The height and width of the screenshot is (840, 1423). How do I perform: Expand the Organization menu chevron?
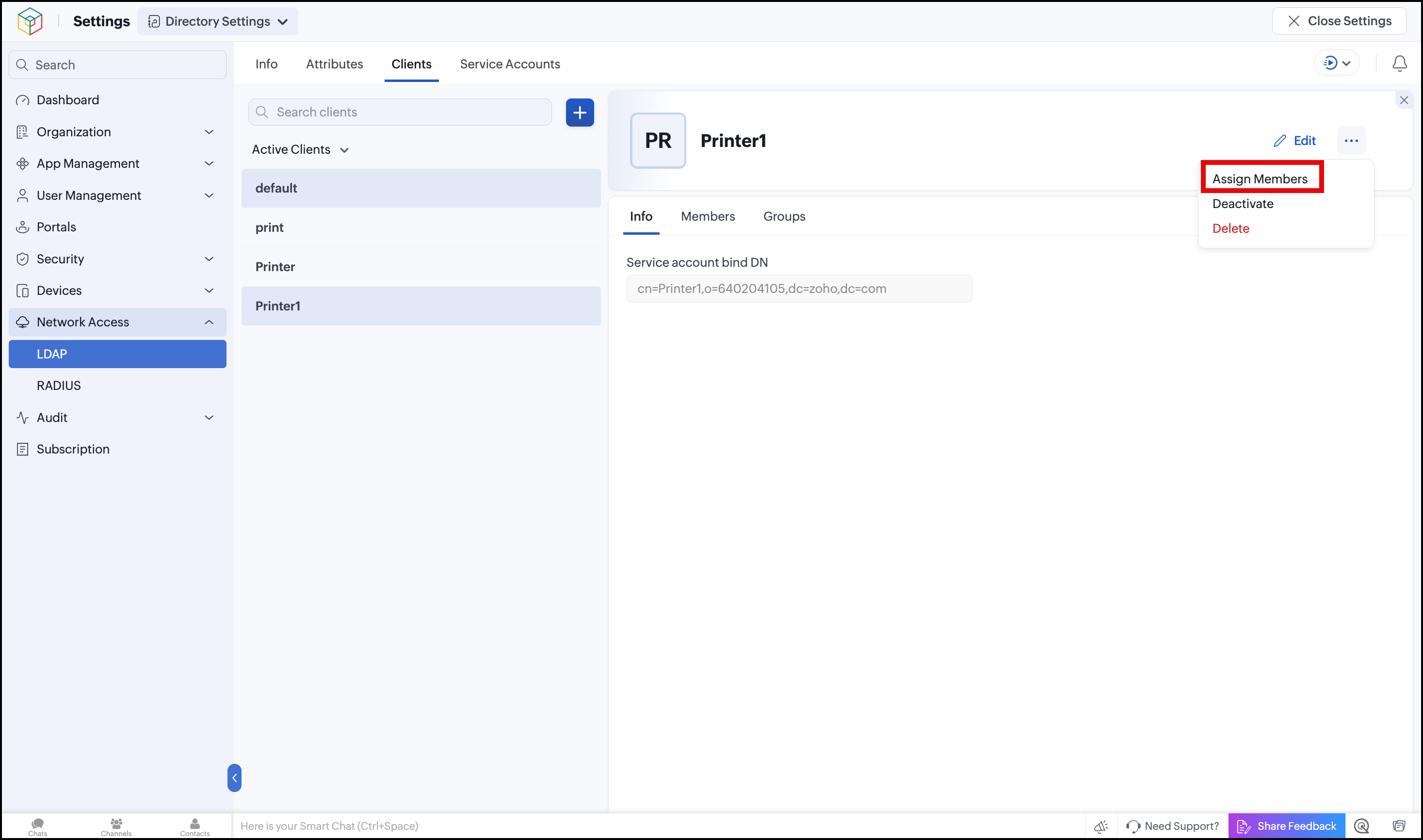tap(209, 132)
